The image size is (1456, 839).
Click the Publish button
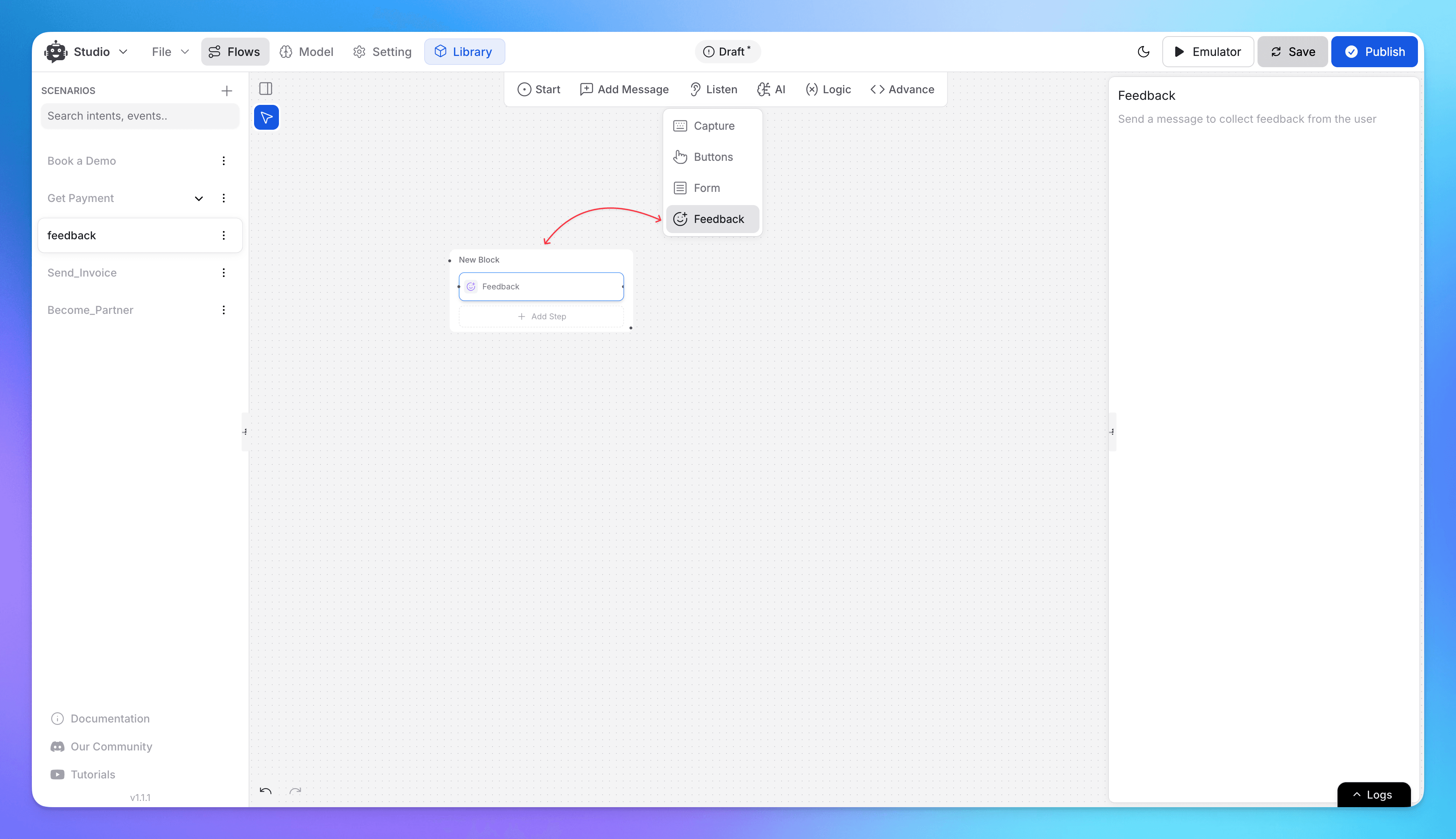click(1374, 52)
